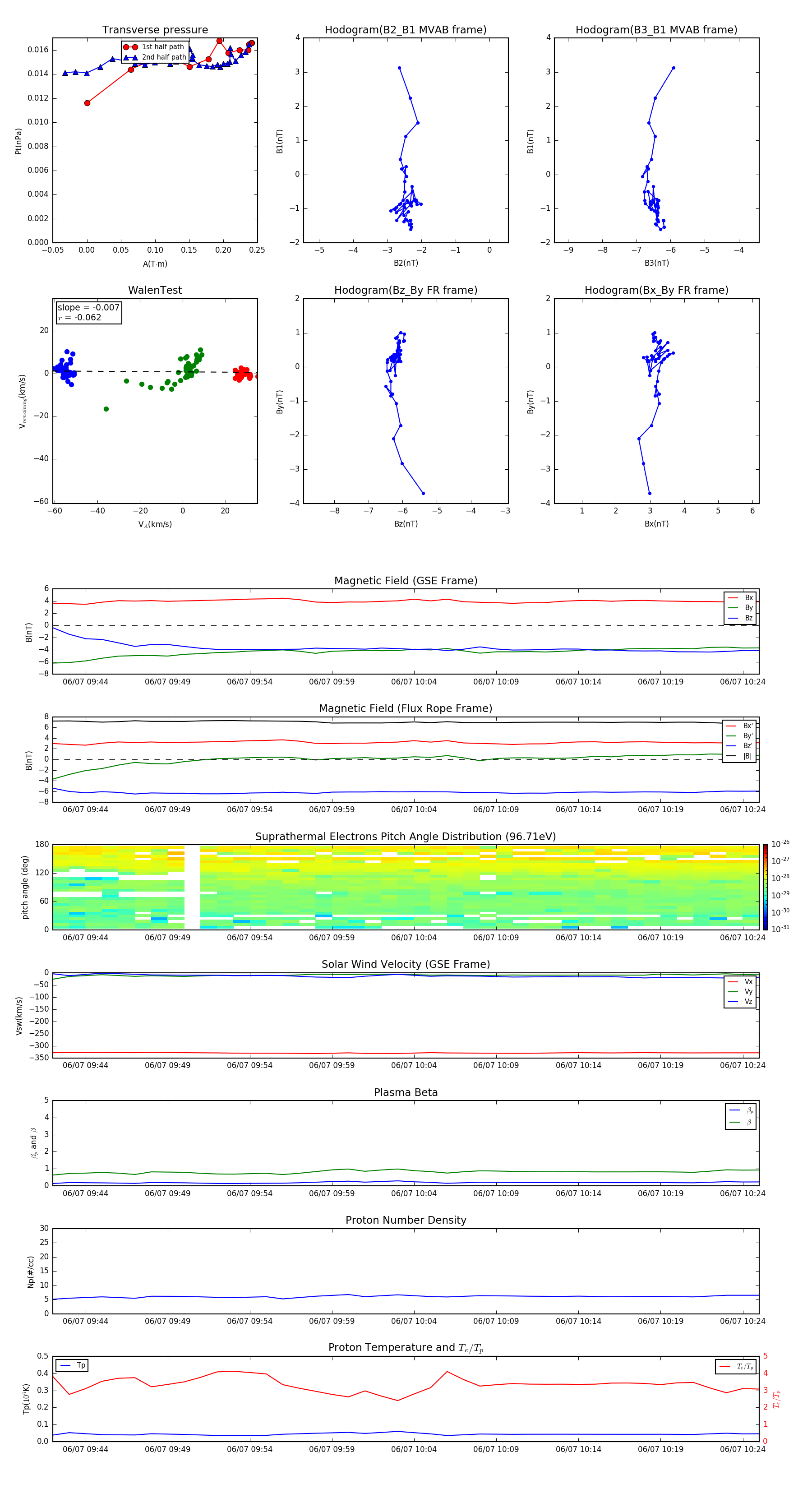Click the "Proton Temperature and Te/Tp" title
Image resolution: width=812 pixels, height=1489 pixels.
point(406,1347)
